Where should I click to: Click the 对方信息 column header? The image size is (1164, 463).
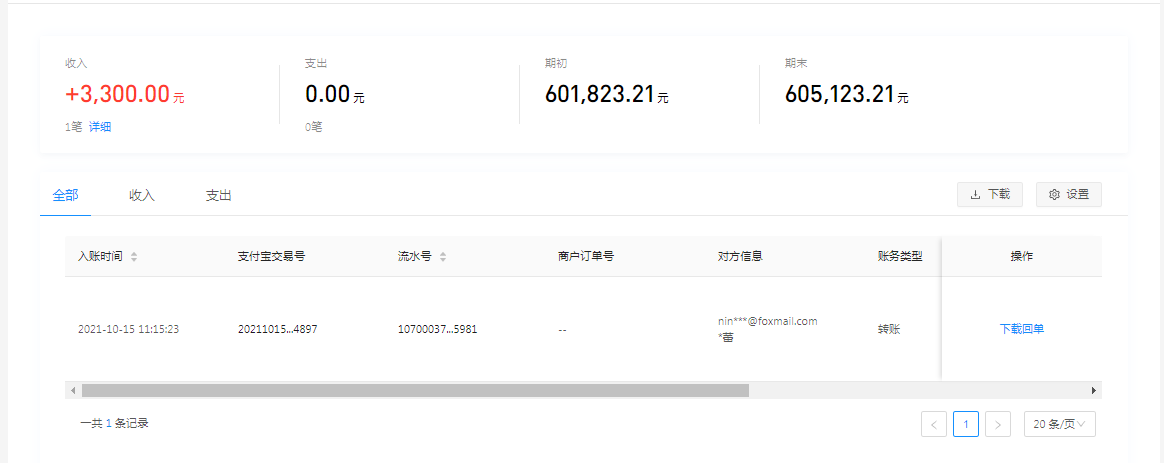point(740,257)
